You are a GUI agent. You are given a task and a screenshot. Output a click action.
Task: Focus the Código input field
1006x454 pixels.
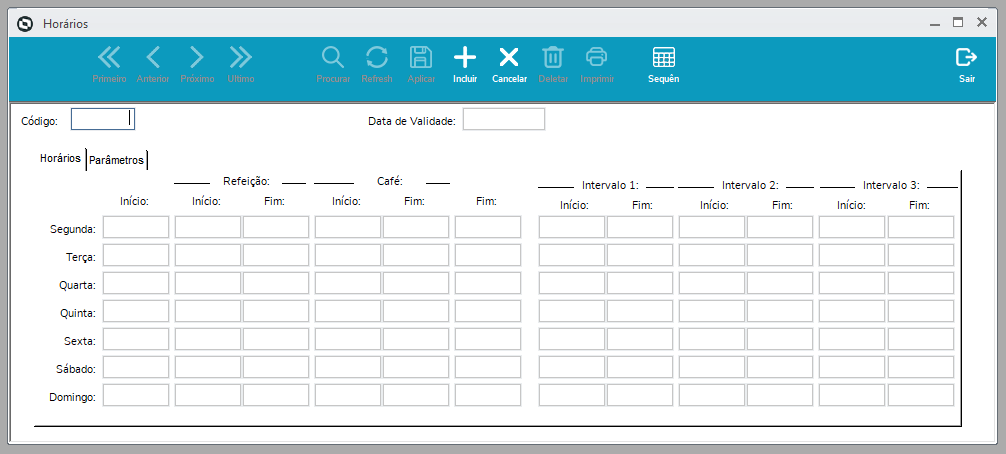point(103,119)
